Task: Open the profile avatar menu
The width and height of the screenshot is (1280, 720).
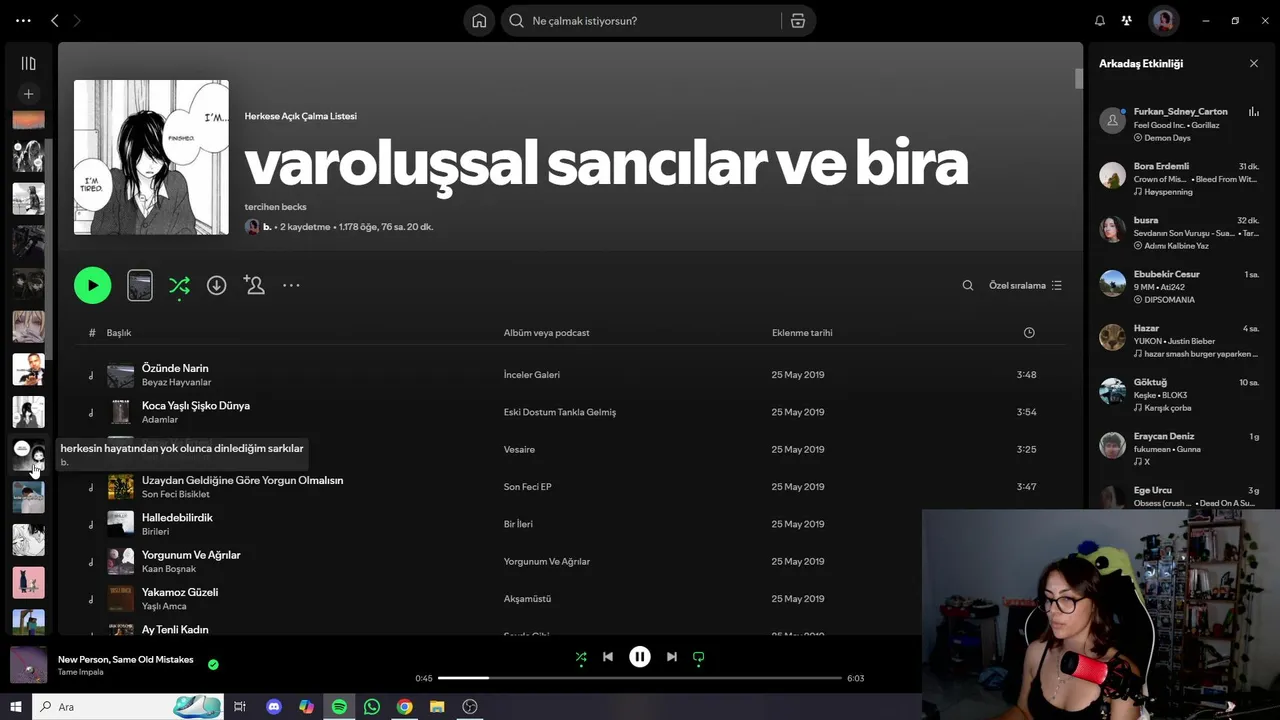Action: pos(1163,21)
